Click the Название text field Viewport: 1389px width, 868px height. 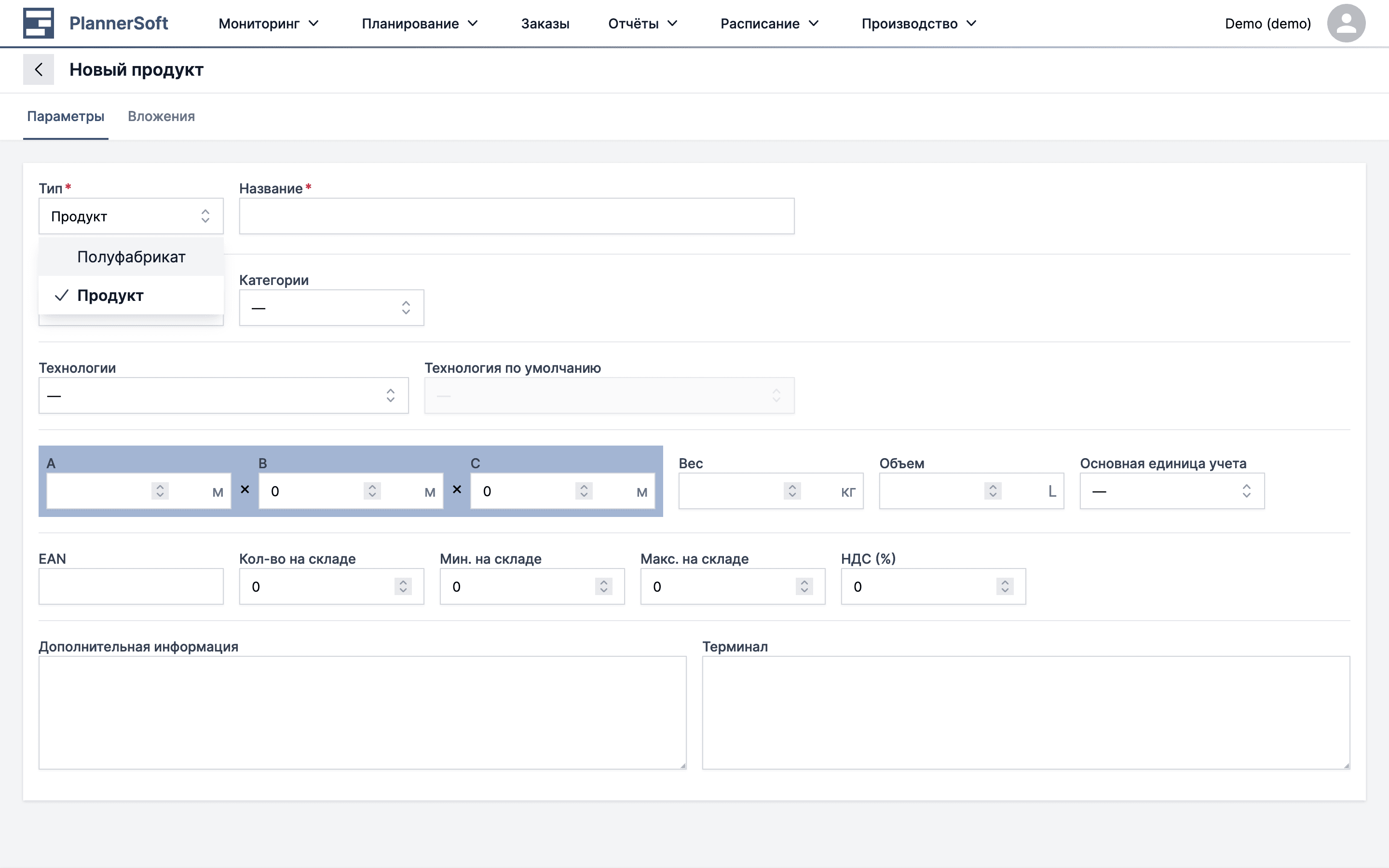(x=516, y=217)
